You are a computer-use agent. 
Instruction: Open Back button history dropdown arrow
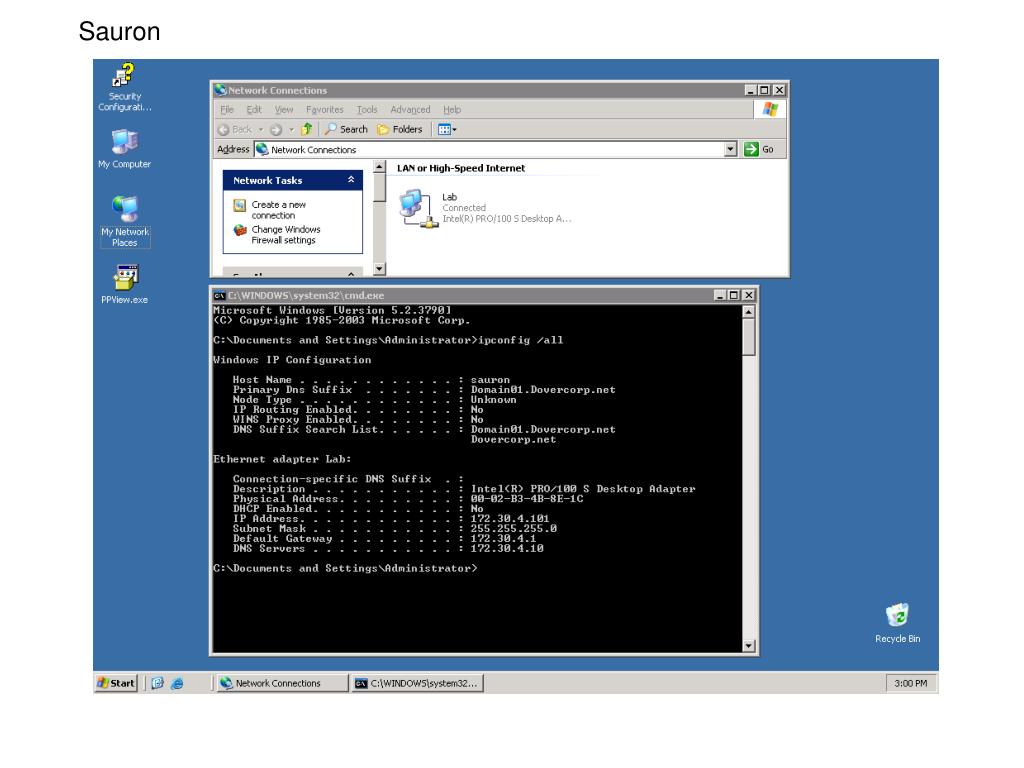coord(261,129)
